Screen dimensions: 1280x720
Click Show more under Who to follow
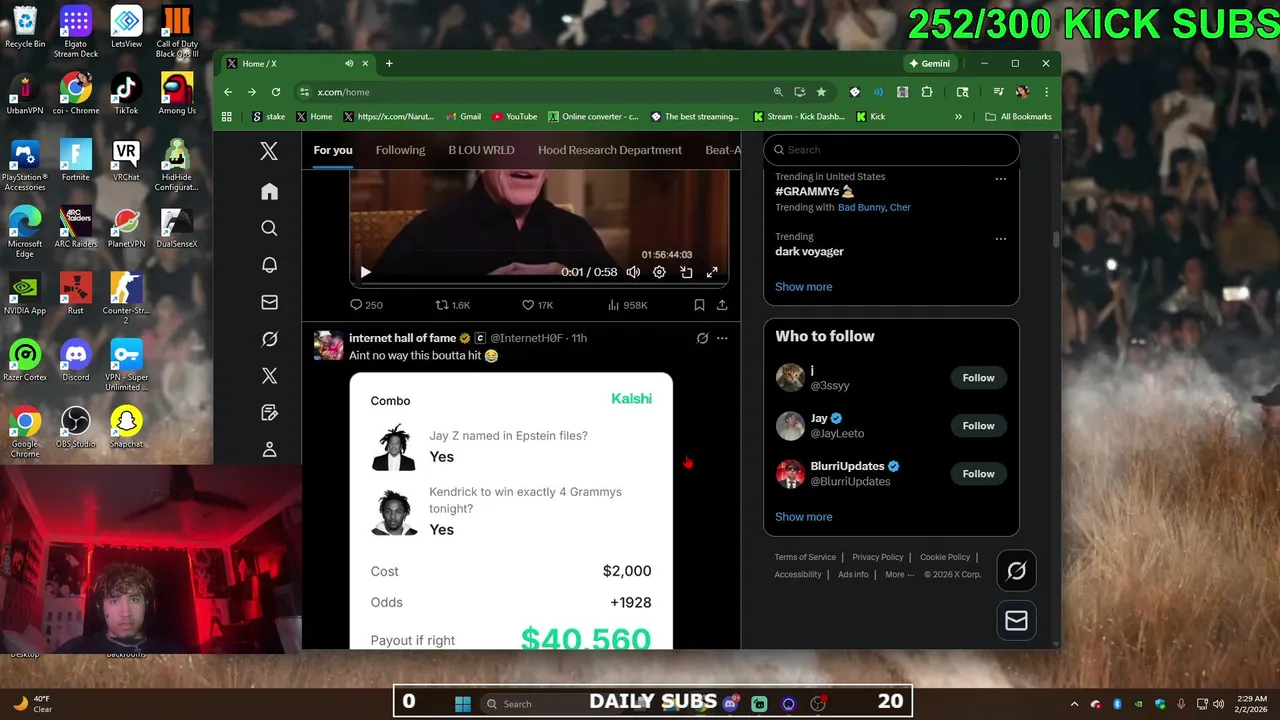803,517
